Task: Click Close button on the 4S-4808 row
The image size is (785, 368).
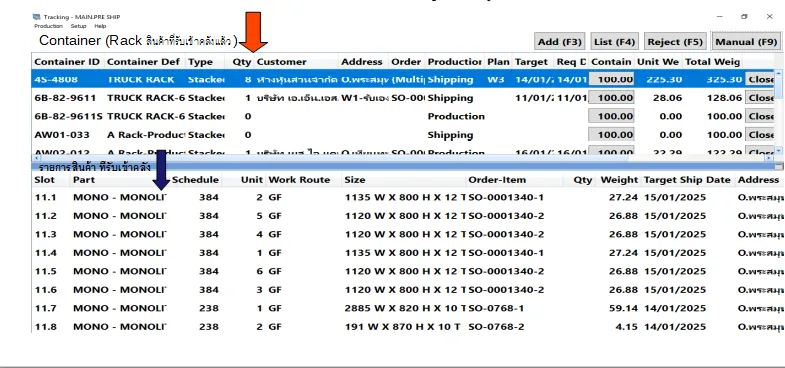Action: (x=760, y=80)
